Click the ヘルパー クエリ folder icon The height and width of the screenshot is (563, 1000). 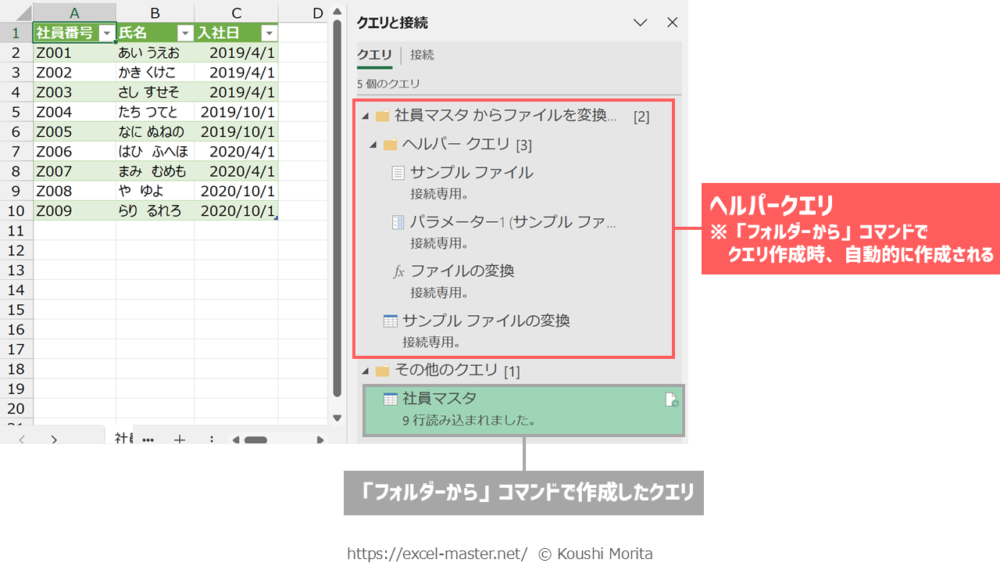coord(390,145)
